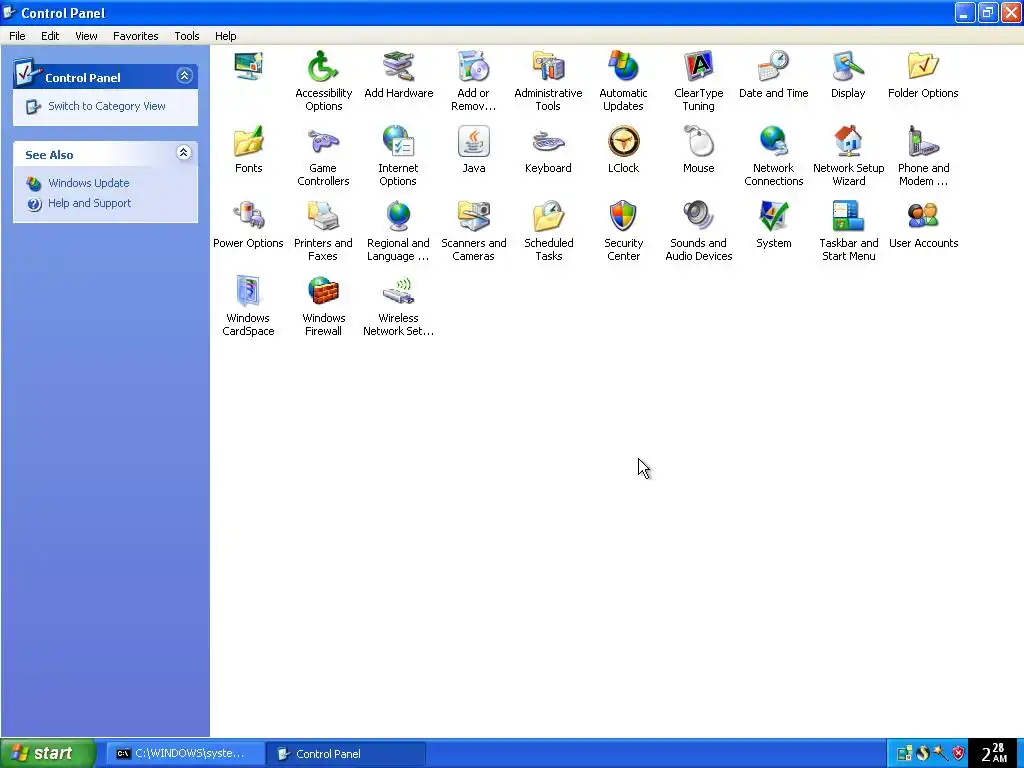This screenshot has width=1024, height=768.
Task: Open ClearType Tuning icon
Action: point(699,66)
